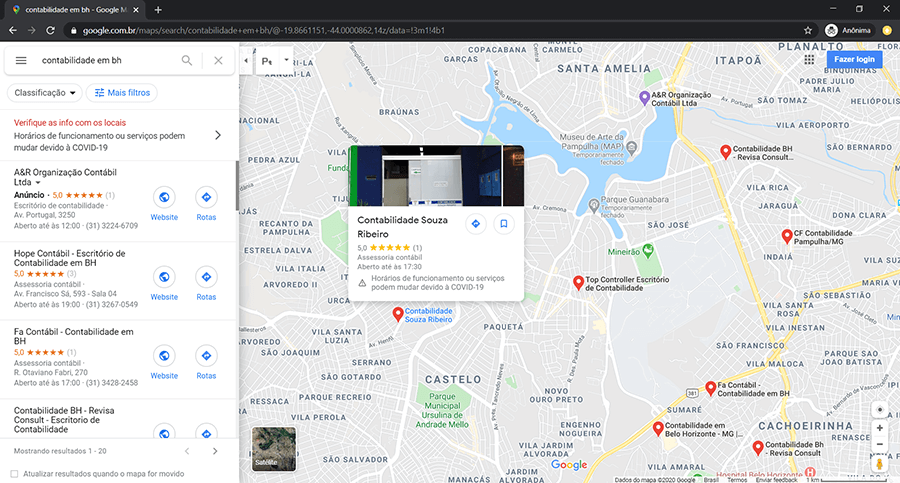900x483 pixels.
Task: Click directions icon in Souza Ribeiro card
Action: tap(476, 224)
